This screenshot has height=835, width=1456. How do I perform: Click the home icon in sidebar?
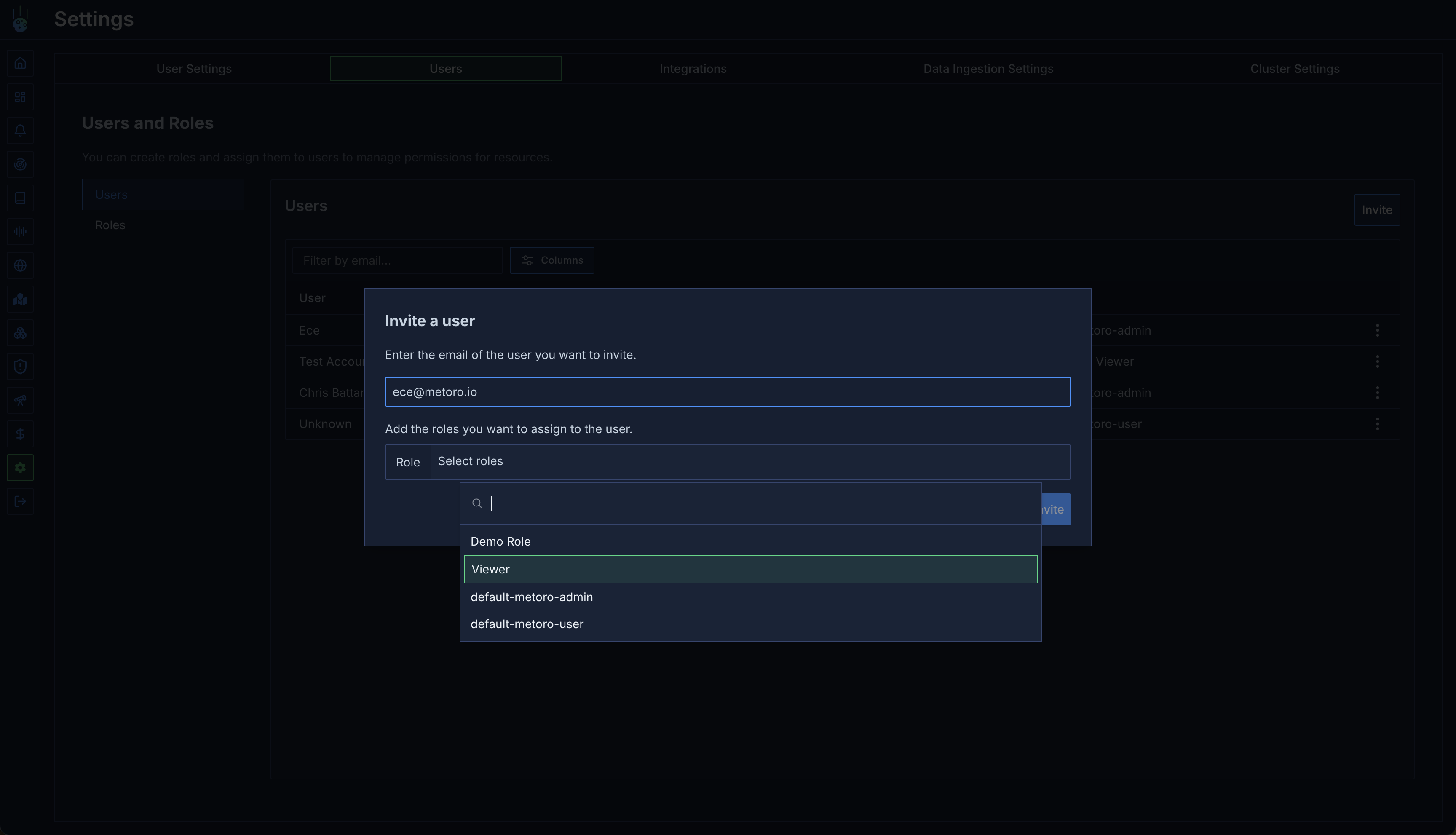[x=20, y=63]
